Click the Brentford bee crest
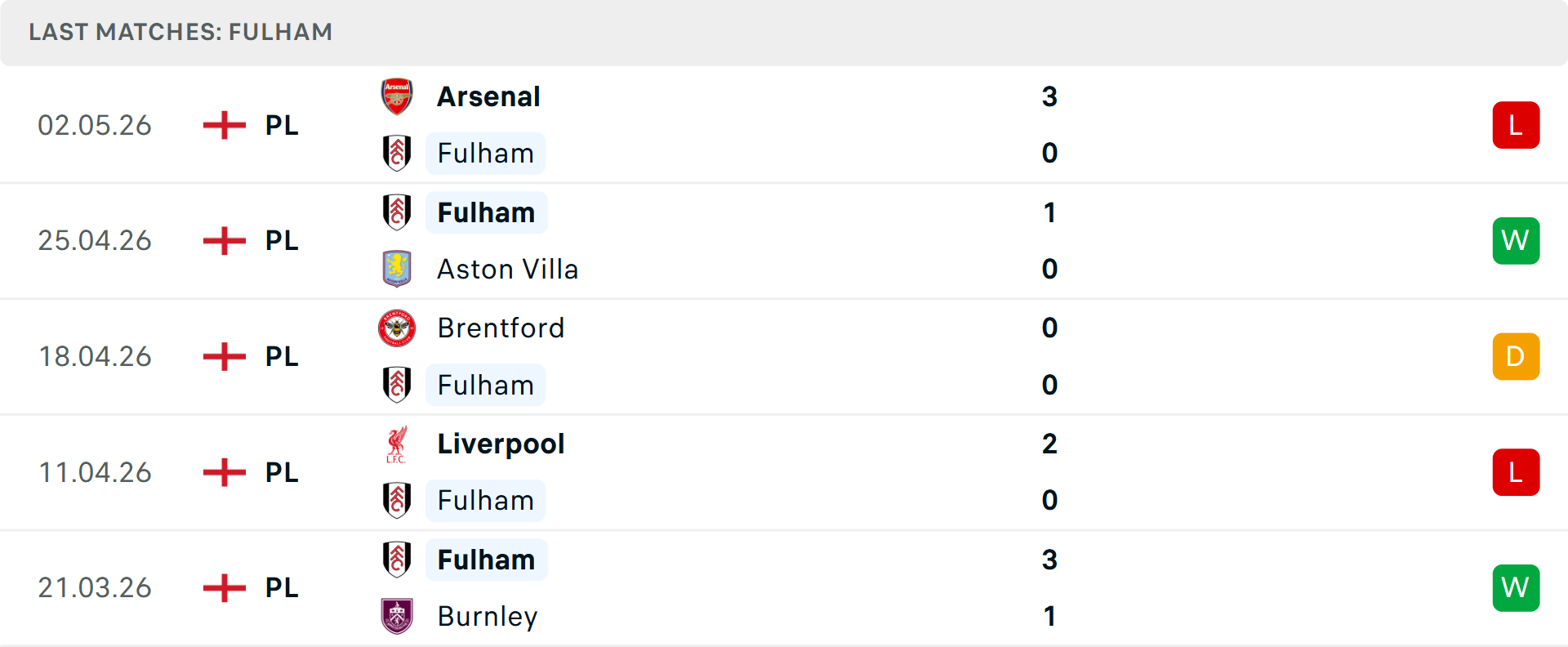 [397, 328]
